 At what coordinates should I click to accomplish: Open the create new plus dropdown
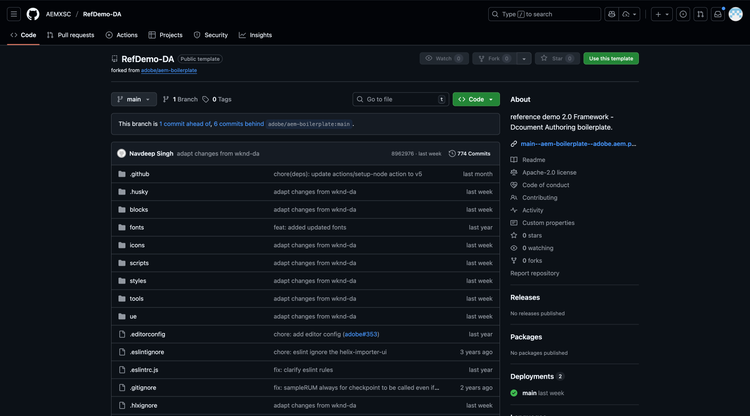point(661,14)
